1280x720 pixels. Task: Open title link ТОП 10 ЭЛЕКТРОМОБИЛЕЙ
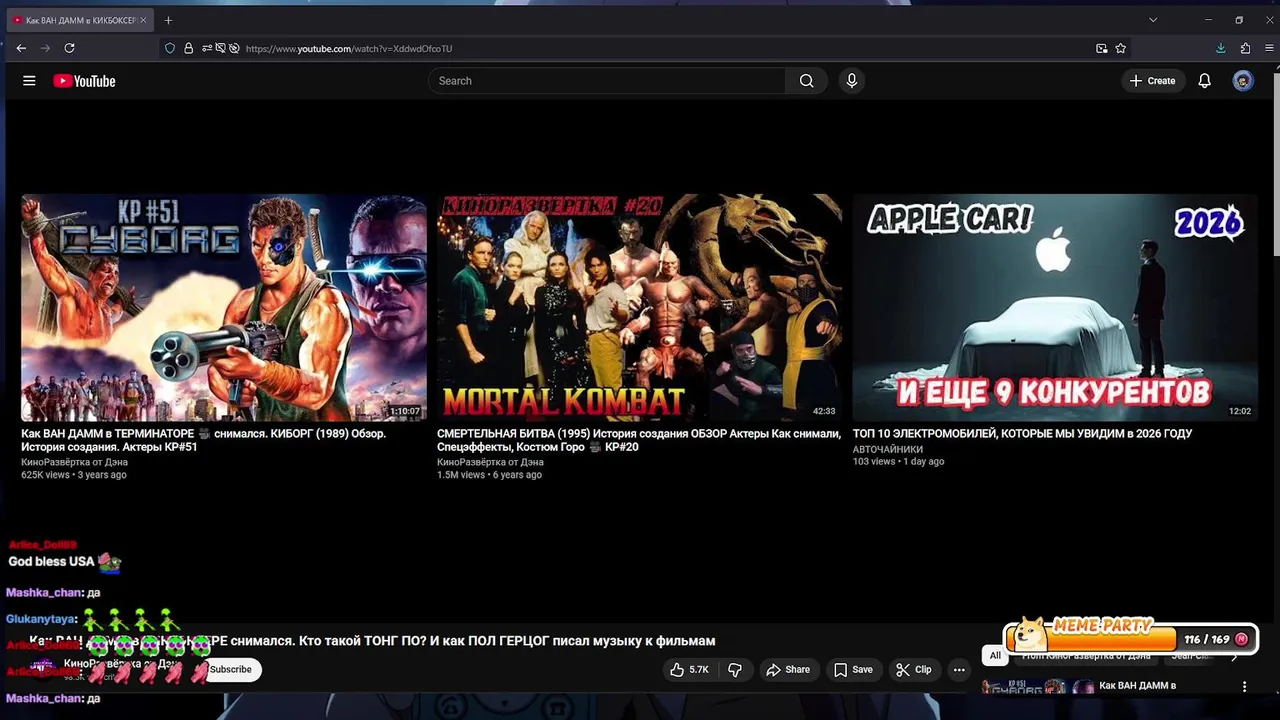tap(1022, 434)
